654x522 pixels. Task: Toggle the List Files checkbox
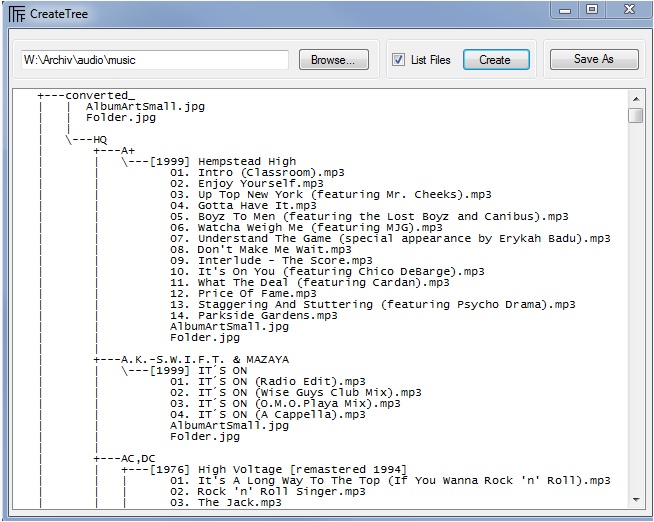398,60
